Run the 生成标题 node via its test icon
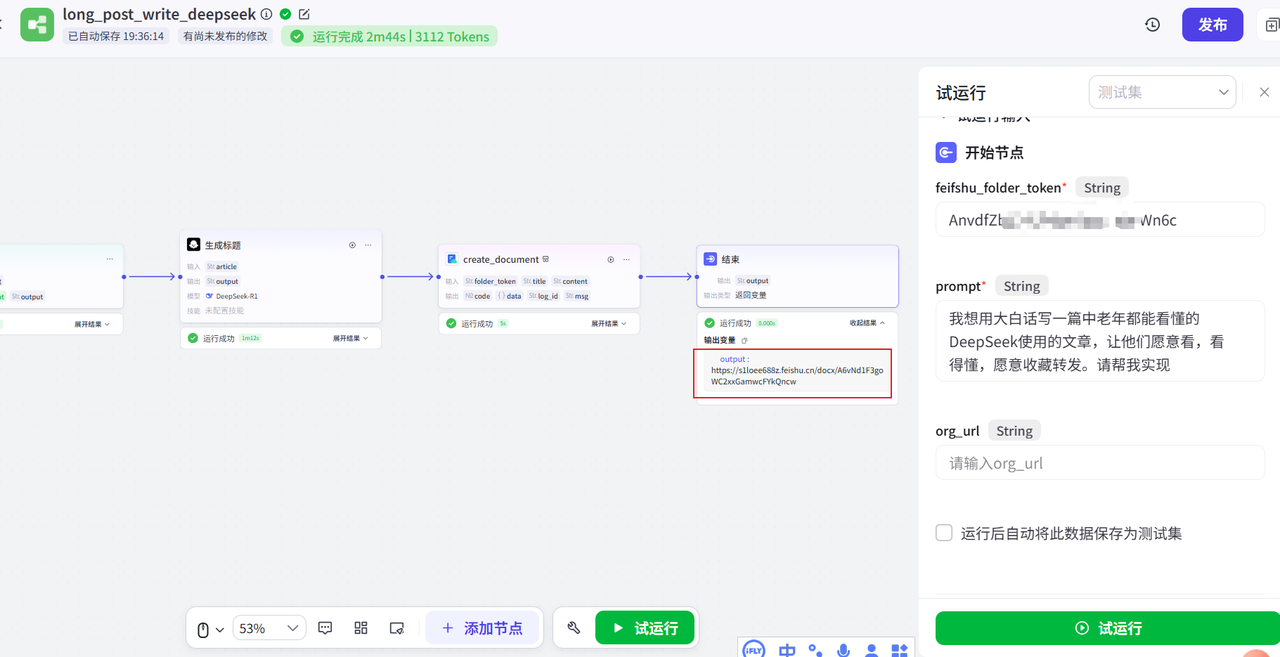The image size is (1280, 657). (352, 245)
